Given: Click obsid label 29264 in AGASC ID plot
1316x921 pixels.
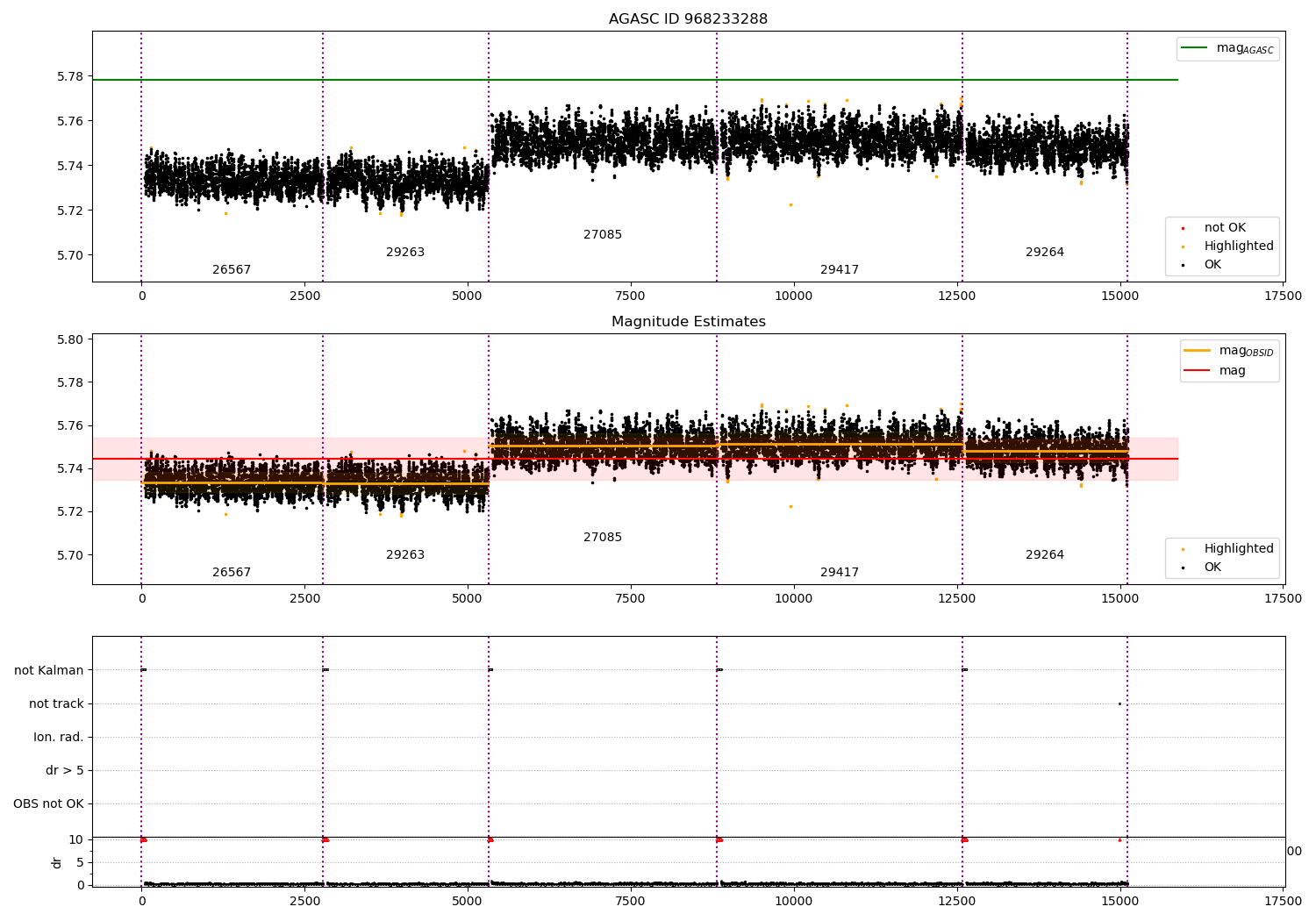Looking at the screenshot, I should point(1045,253).
